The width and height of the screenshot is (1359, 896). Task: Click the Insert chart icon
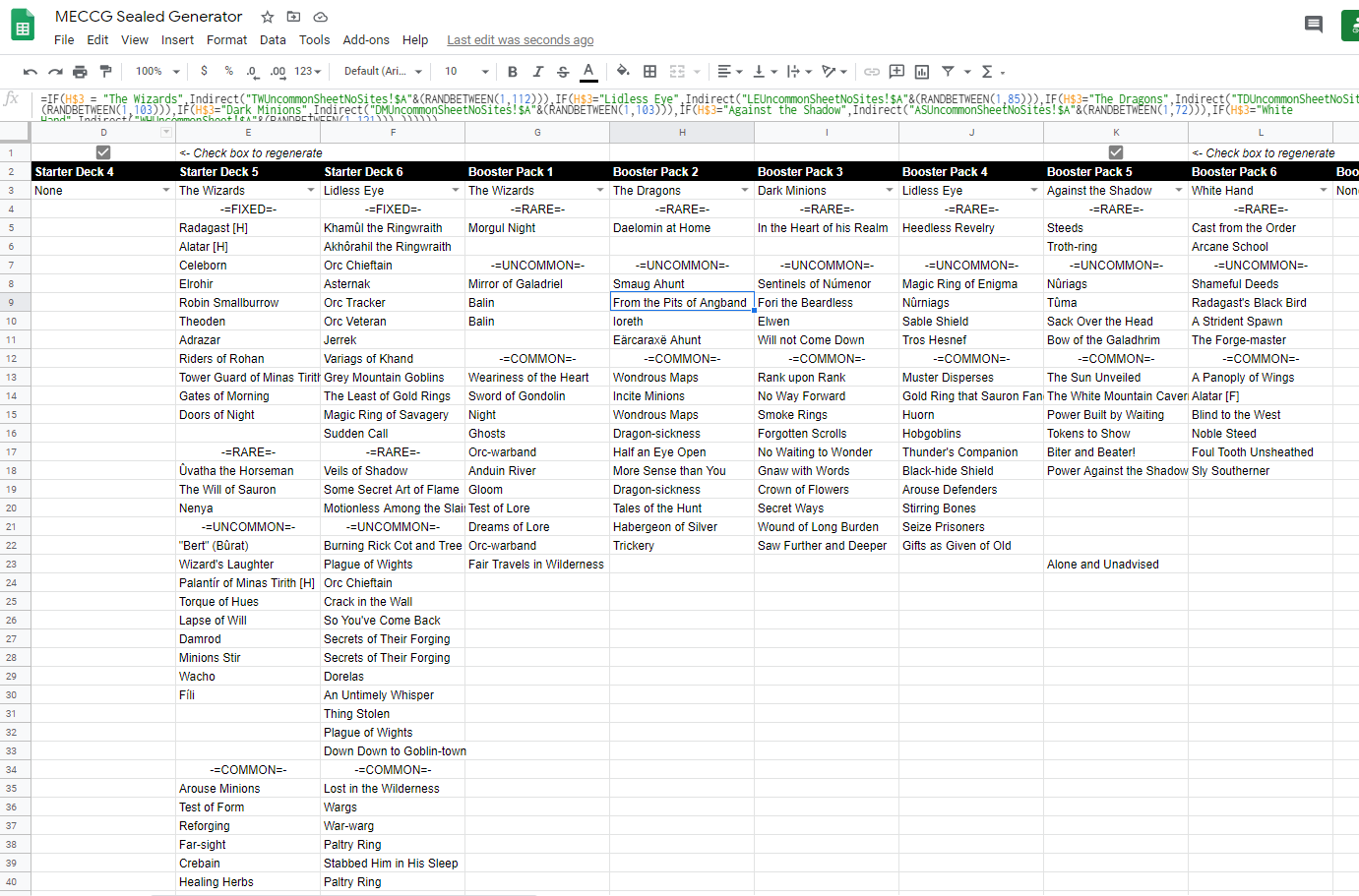pos(922,72)
